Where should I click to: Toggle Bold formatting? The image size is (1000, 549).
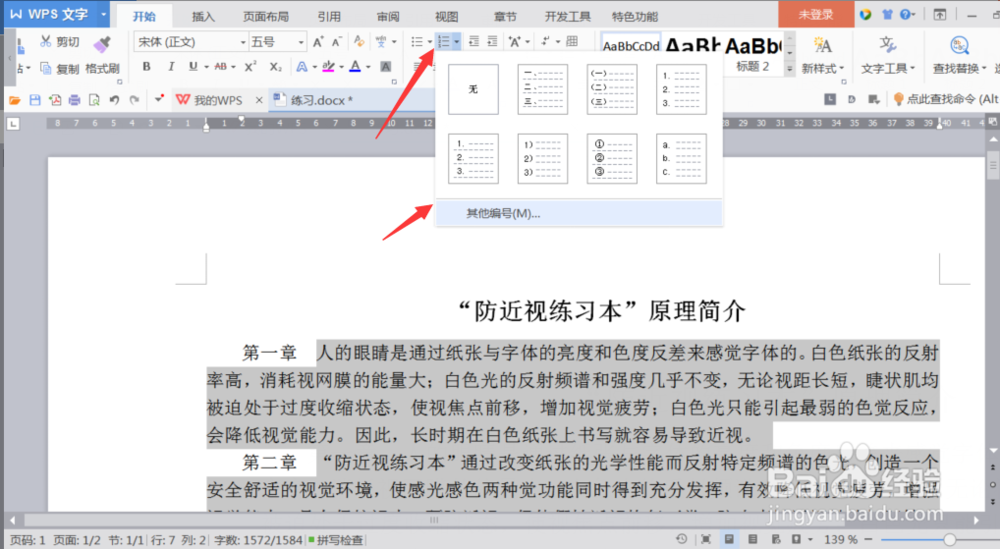[x=147, y=66]
